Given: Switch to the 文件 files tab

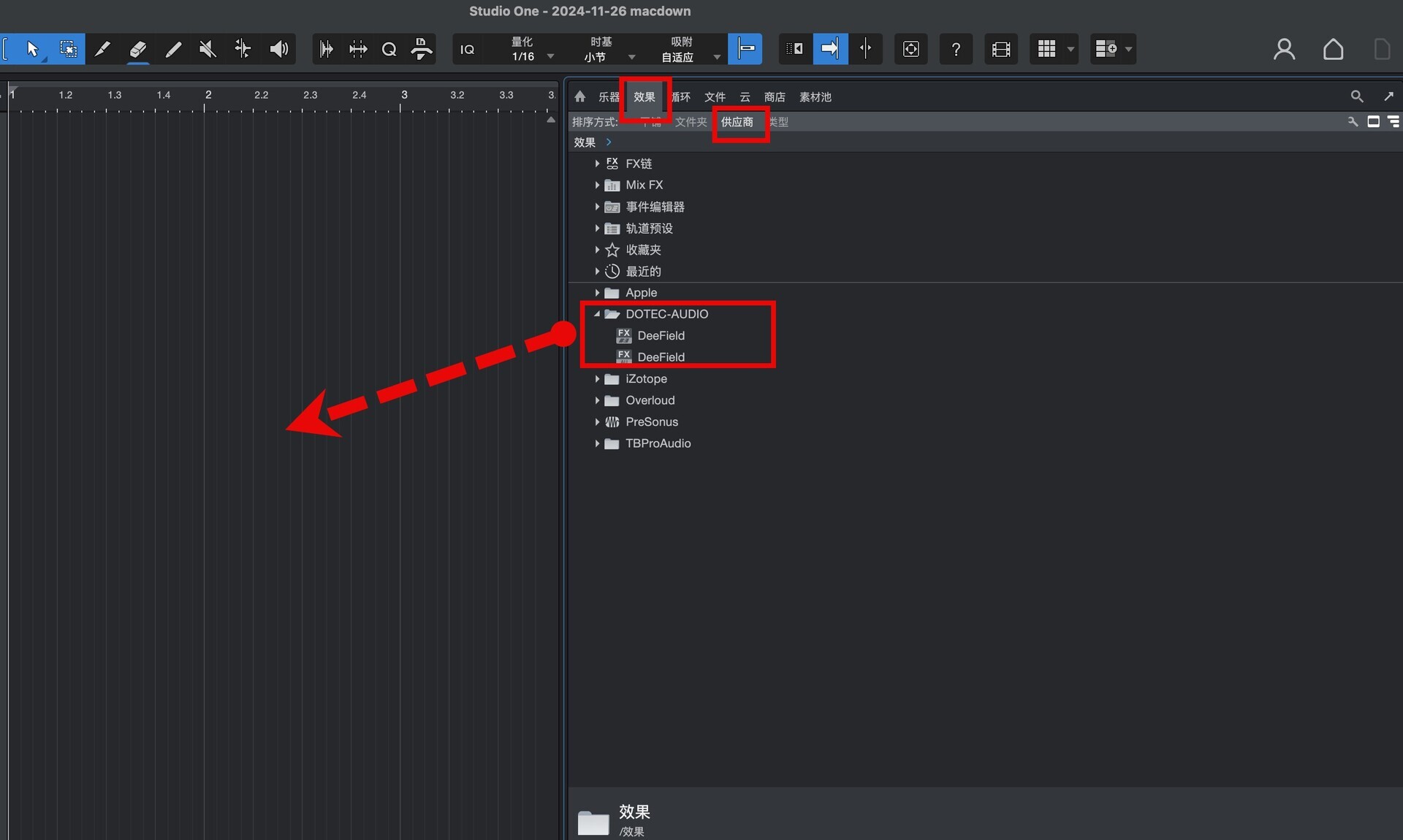Looking at the screenshot, I should tap(715, 96).
